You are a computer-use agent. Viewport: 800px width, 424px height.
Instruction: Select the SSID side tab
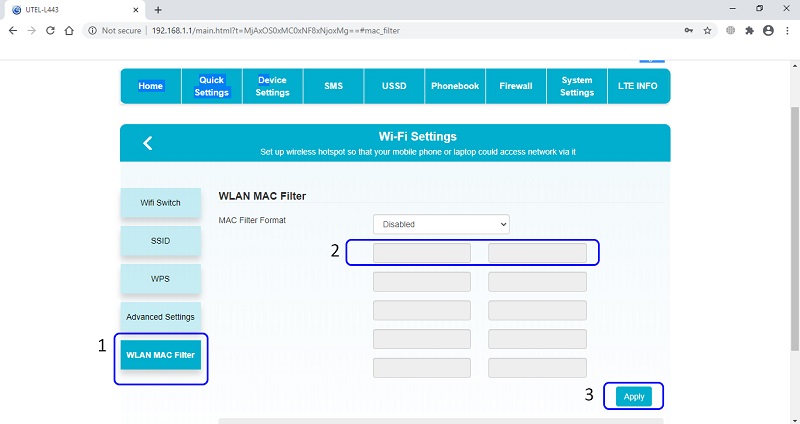tap(161, 241)
